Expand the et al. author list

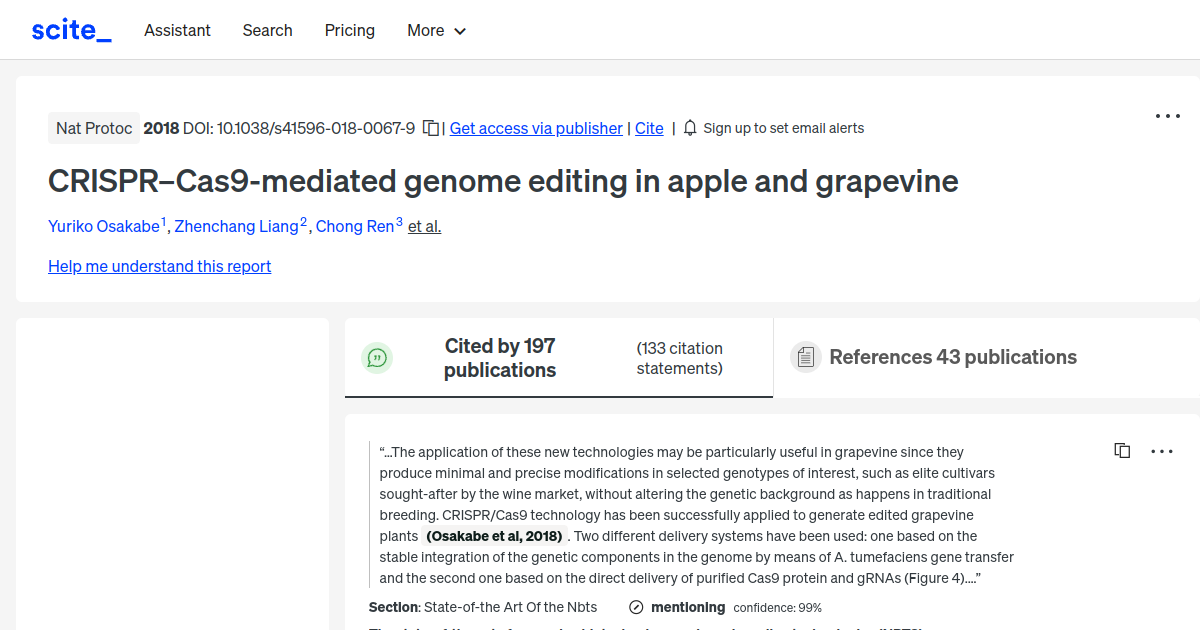pyautogui.click(x=423, y=226)
